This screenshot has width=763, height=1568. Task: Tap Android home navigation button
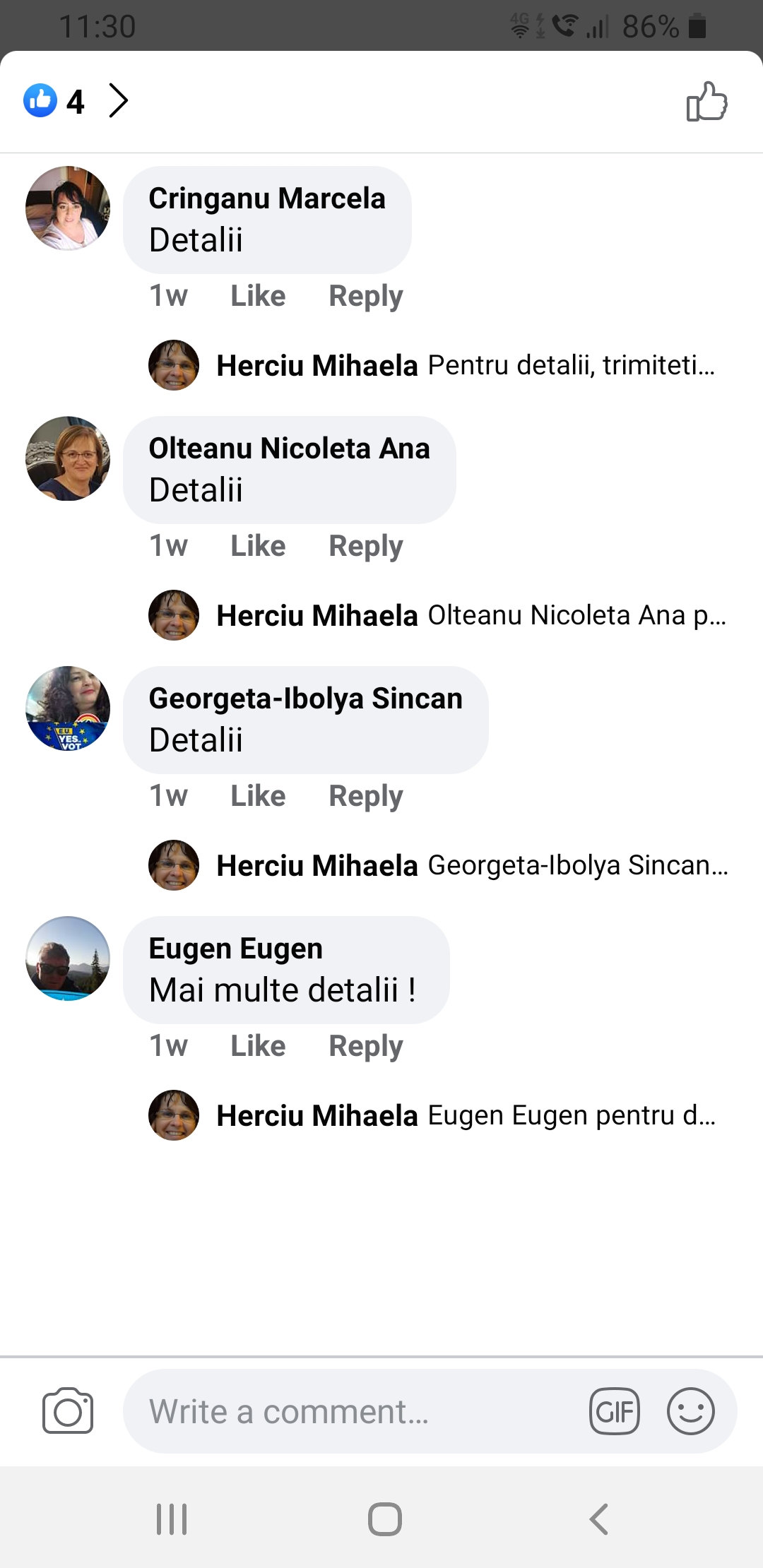385,1519
